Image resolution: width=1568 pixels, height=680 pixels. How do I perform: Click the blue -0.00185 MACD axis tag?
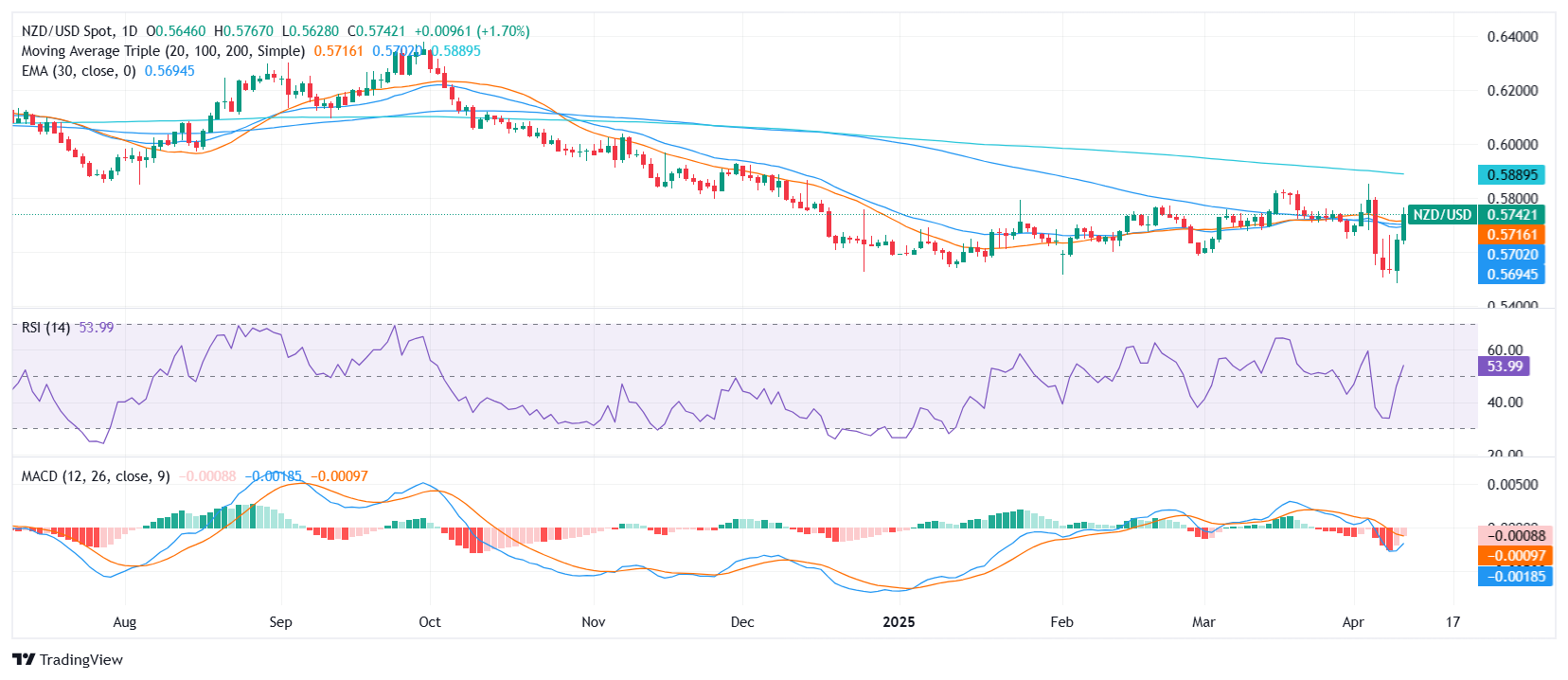click(1514, 577)
